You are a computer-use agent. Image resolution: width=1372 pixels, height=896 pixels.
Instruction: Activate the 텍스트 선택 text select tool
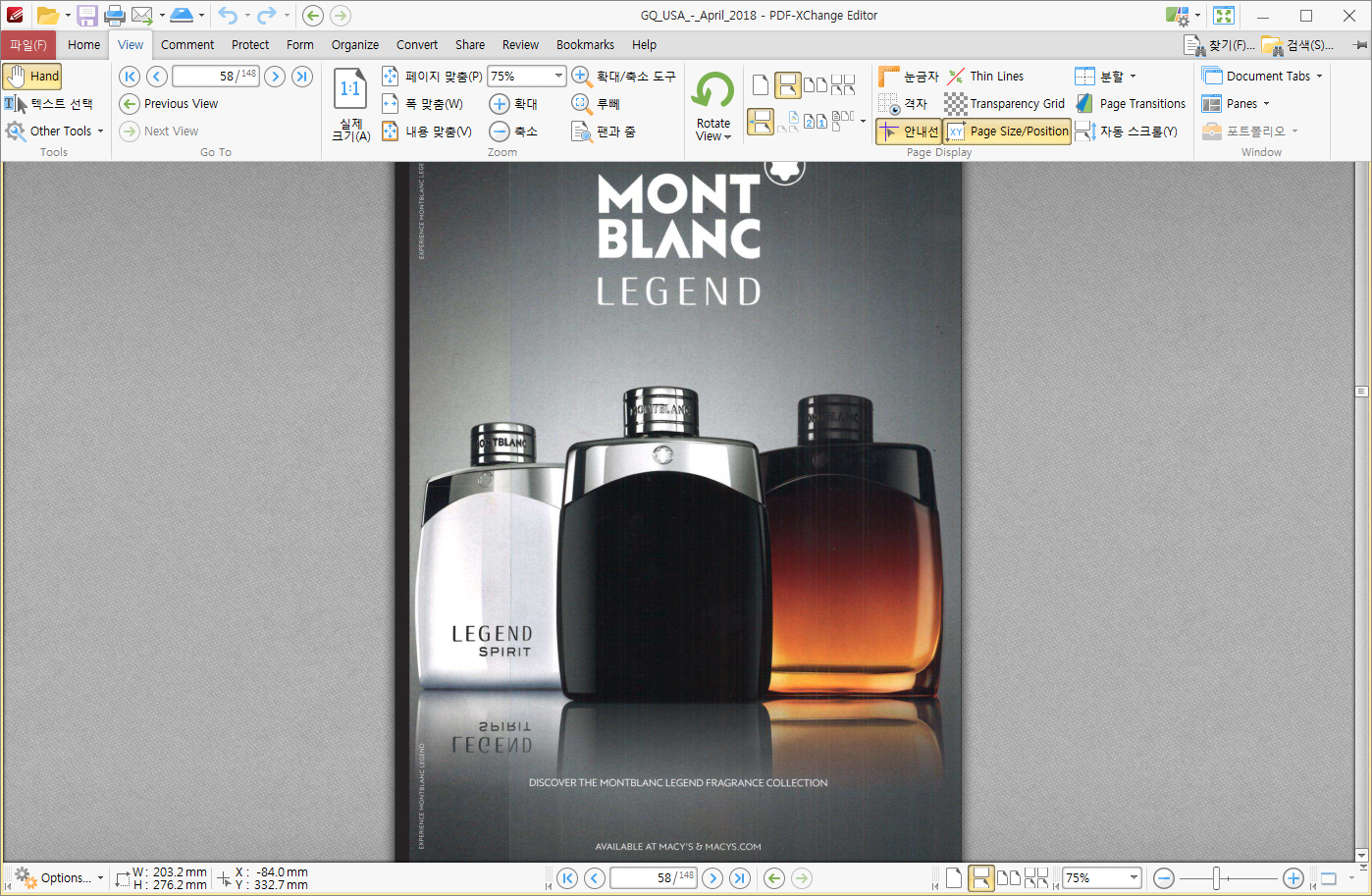tap(48, 103)
